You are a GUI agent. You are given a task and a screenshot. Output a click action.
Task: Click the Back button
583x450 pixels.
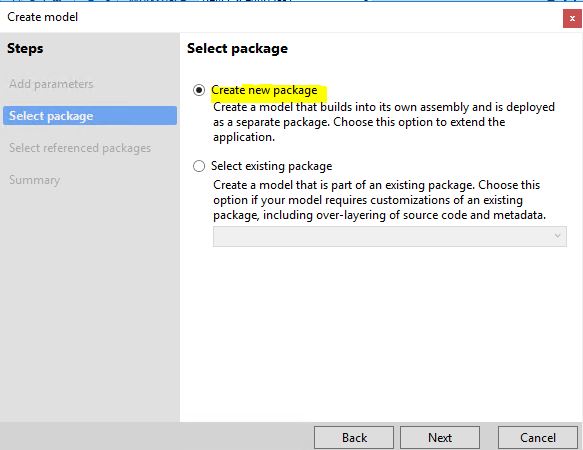click(354, 438)
